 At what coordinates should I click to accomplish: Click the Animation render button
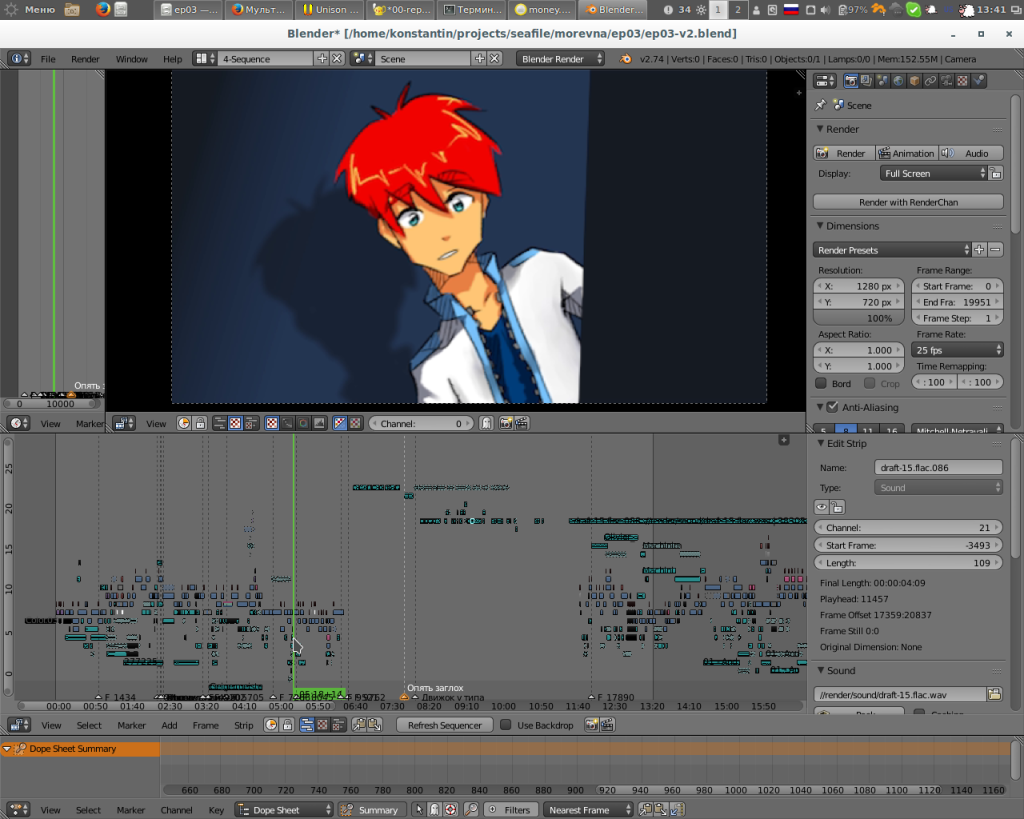[906, 153]
